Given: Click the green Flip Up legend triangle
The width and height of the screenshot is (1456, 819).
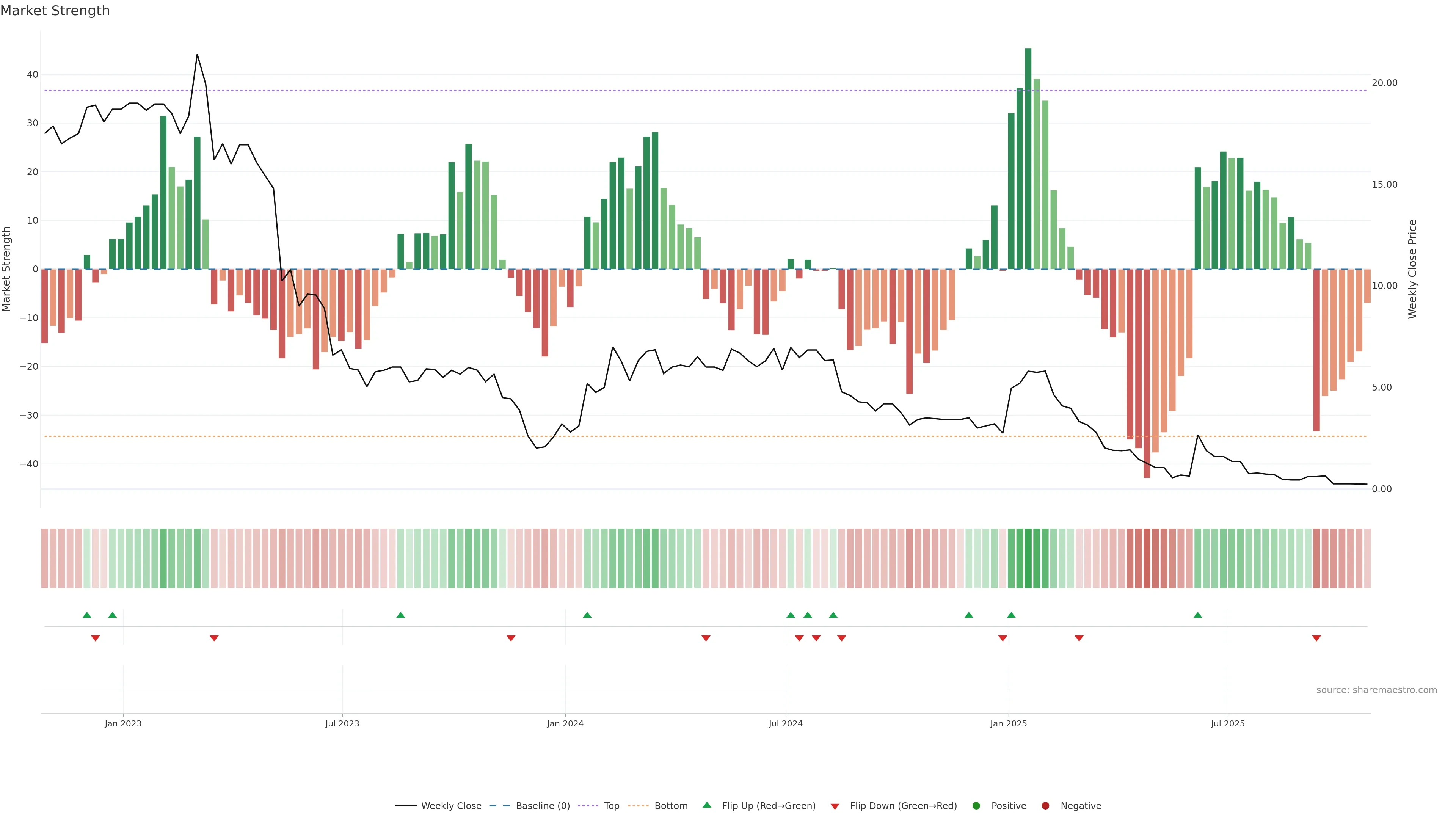Looking at the screenshot, I should [x=706, y=805].
